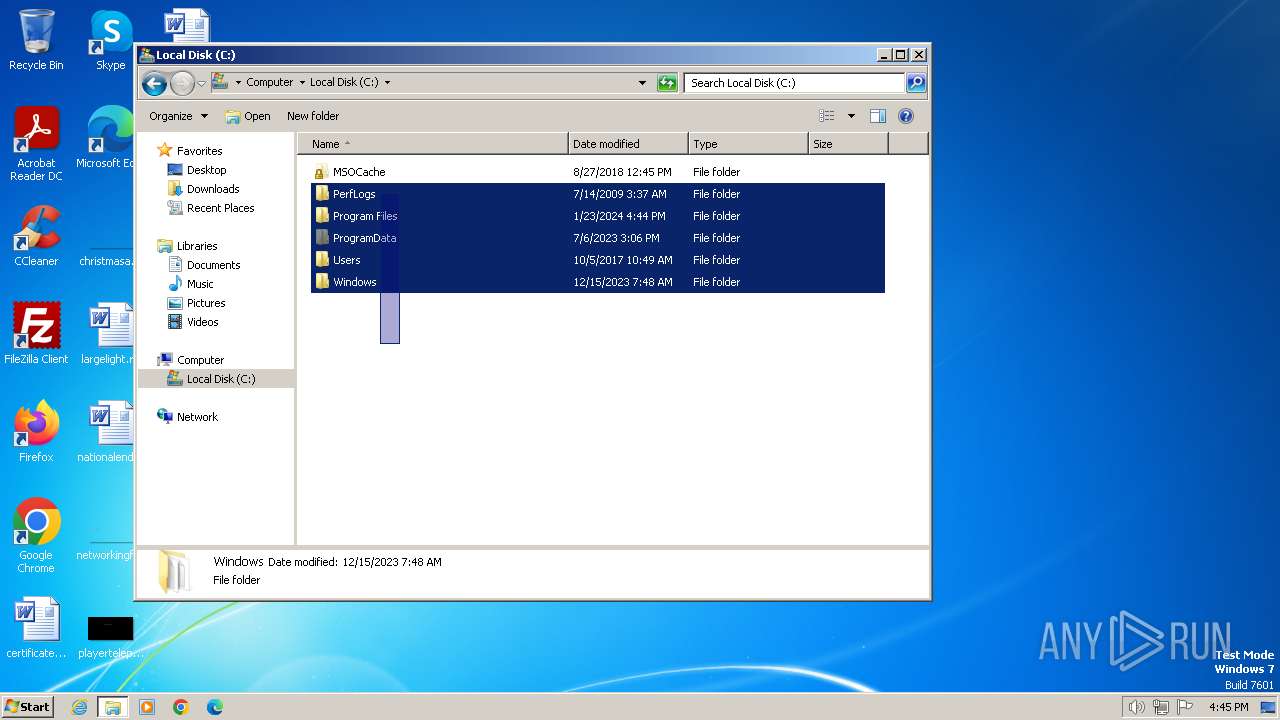Image resolution: width=1280 pixels, height=720 pixels.
Task: Select the FileZilla Client desktop icon
Action: pos(36,334)
